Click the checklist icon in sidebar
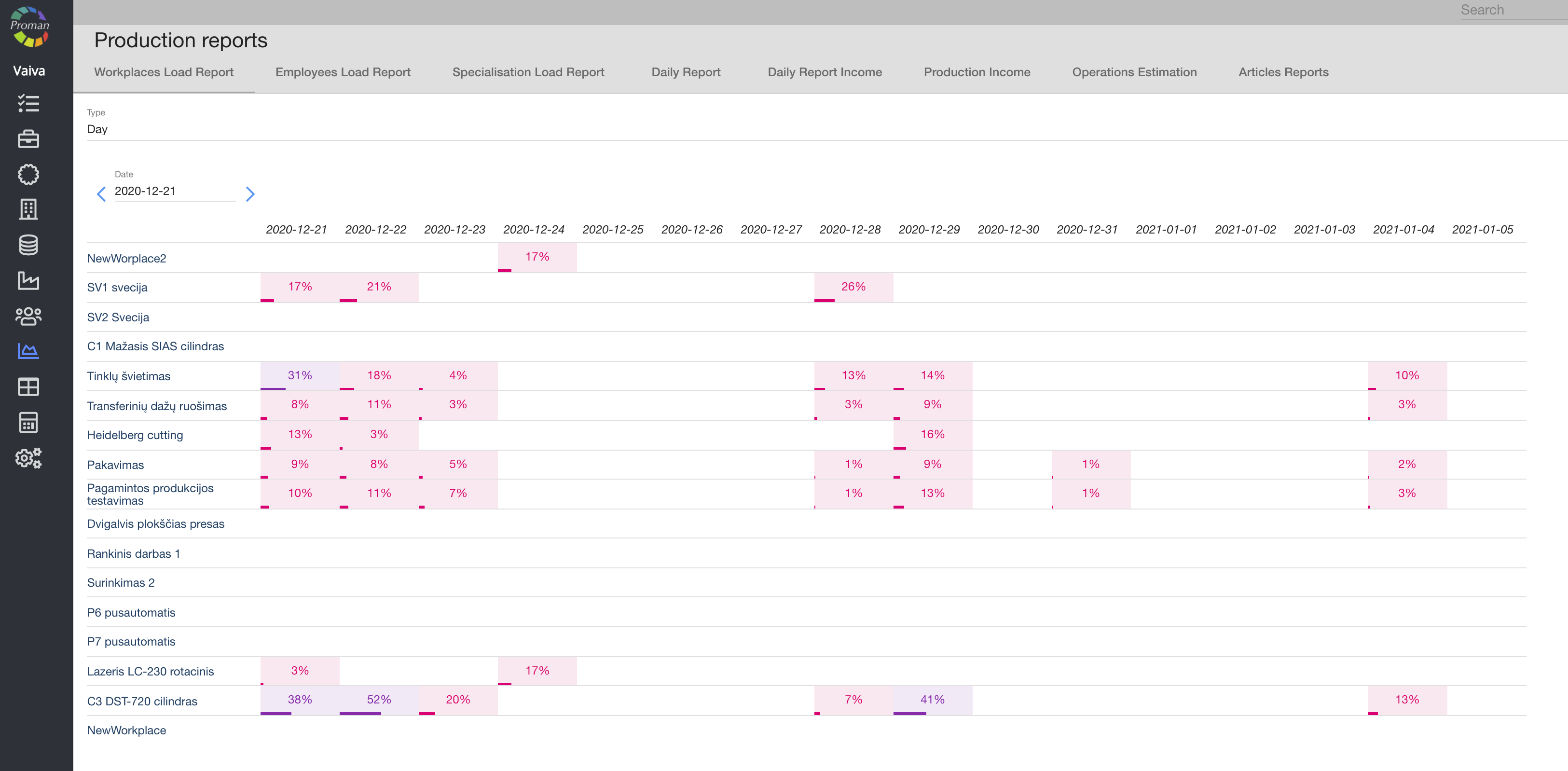Viewport: 1568px width, 771px height. pos(28,103)
